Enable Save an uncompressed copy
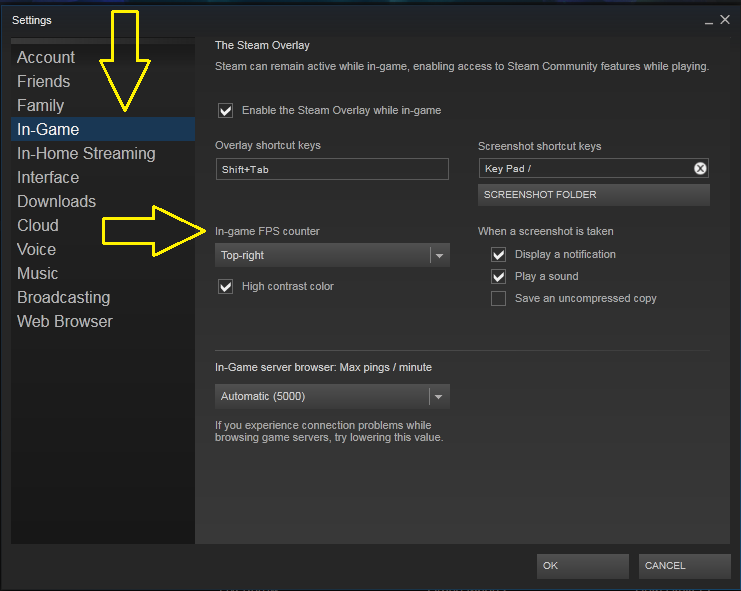Viewport: 741px width, 591px height. click(x=498, y=299)
